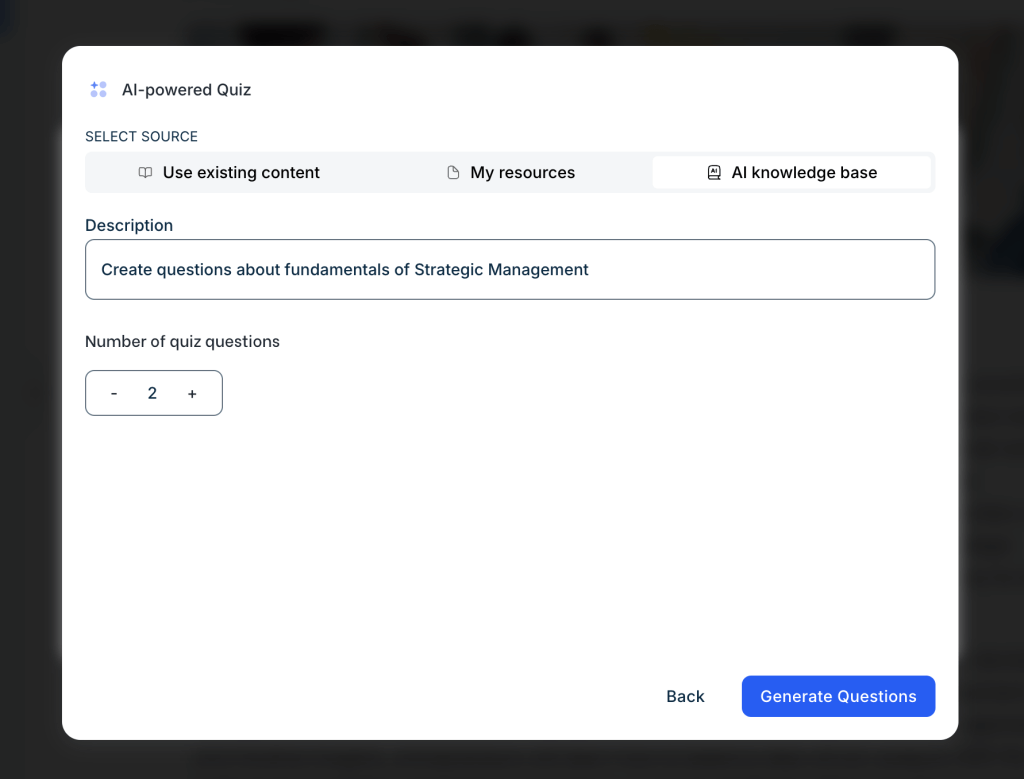Decrease quiz question count with minus button
Viewport: 1024px width, 779px height.
click(114, 394)
